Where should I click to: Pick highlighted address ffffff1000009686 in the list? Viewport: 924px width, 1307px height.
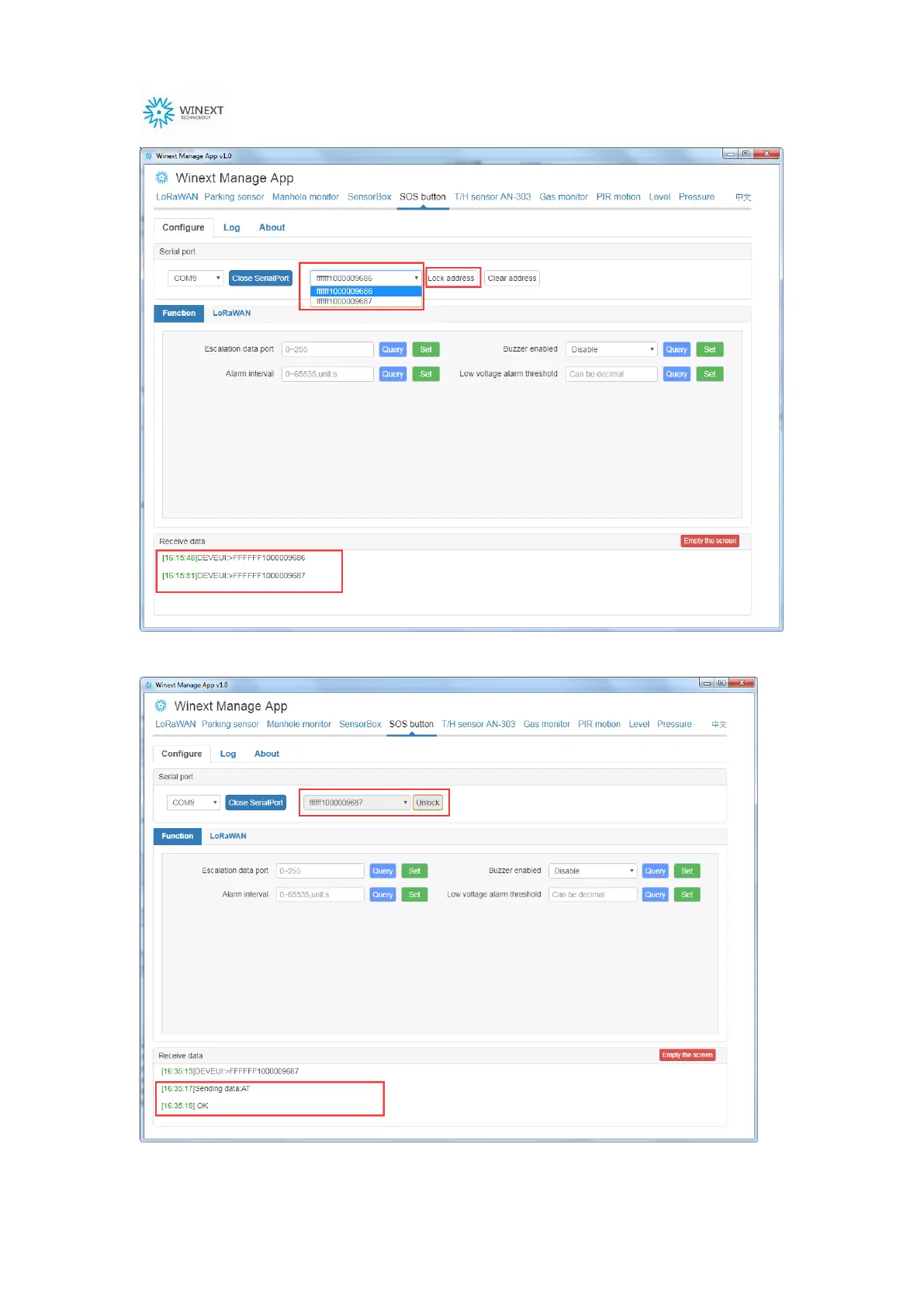366,292
